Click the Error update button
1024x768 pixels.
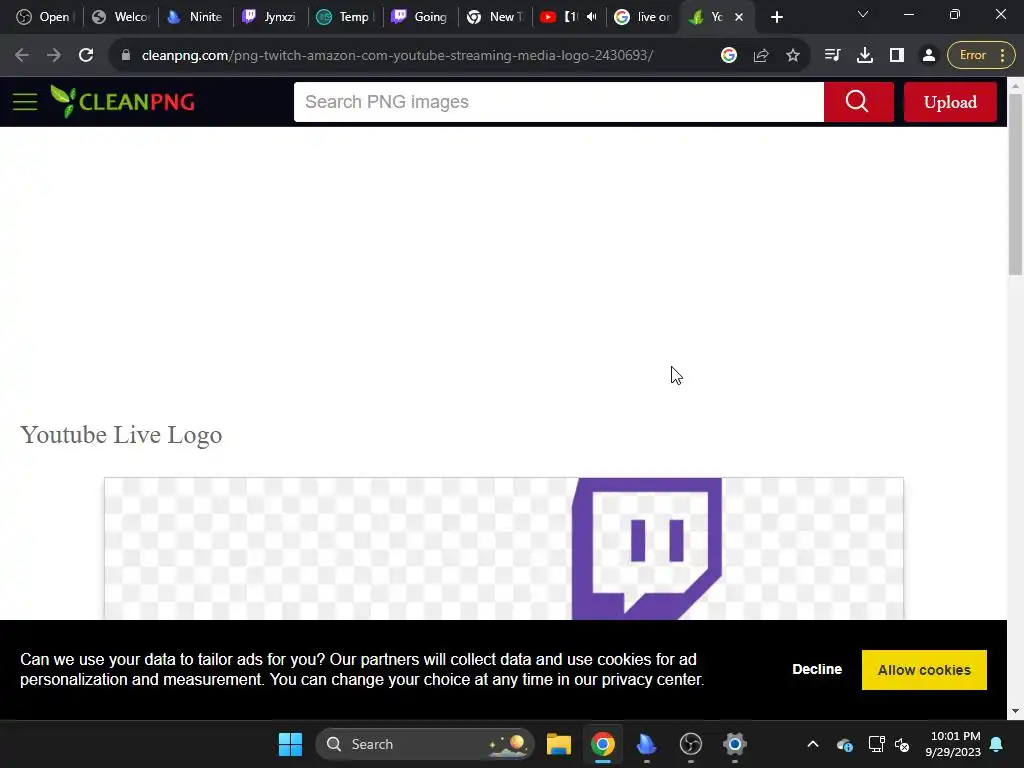972,56
